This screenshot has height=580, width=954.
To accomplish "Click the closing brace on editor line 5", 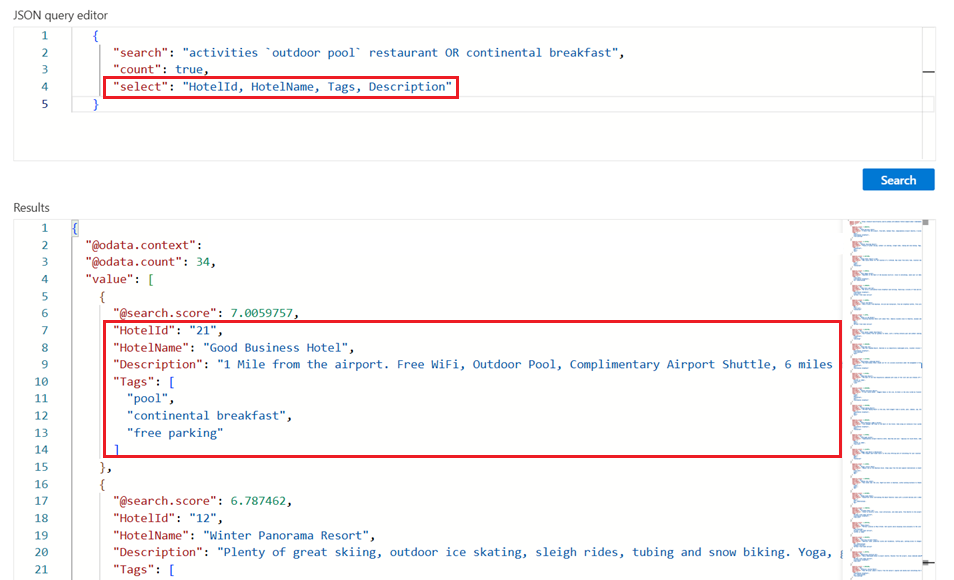I will (x=95, y=104).
